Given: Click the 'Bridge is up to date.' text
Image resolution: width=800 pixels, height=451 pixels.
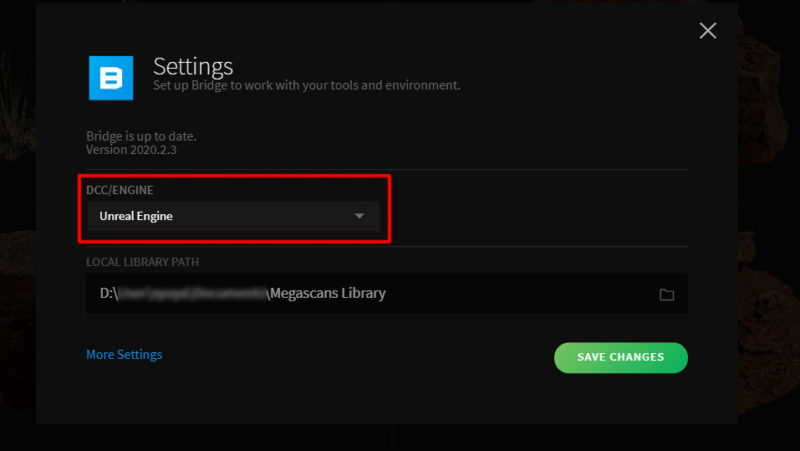Looking at the screenshot, I should [x=141, y=136].
